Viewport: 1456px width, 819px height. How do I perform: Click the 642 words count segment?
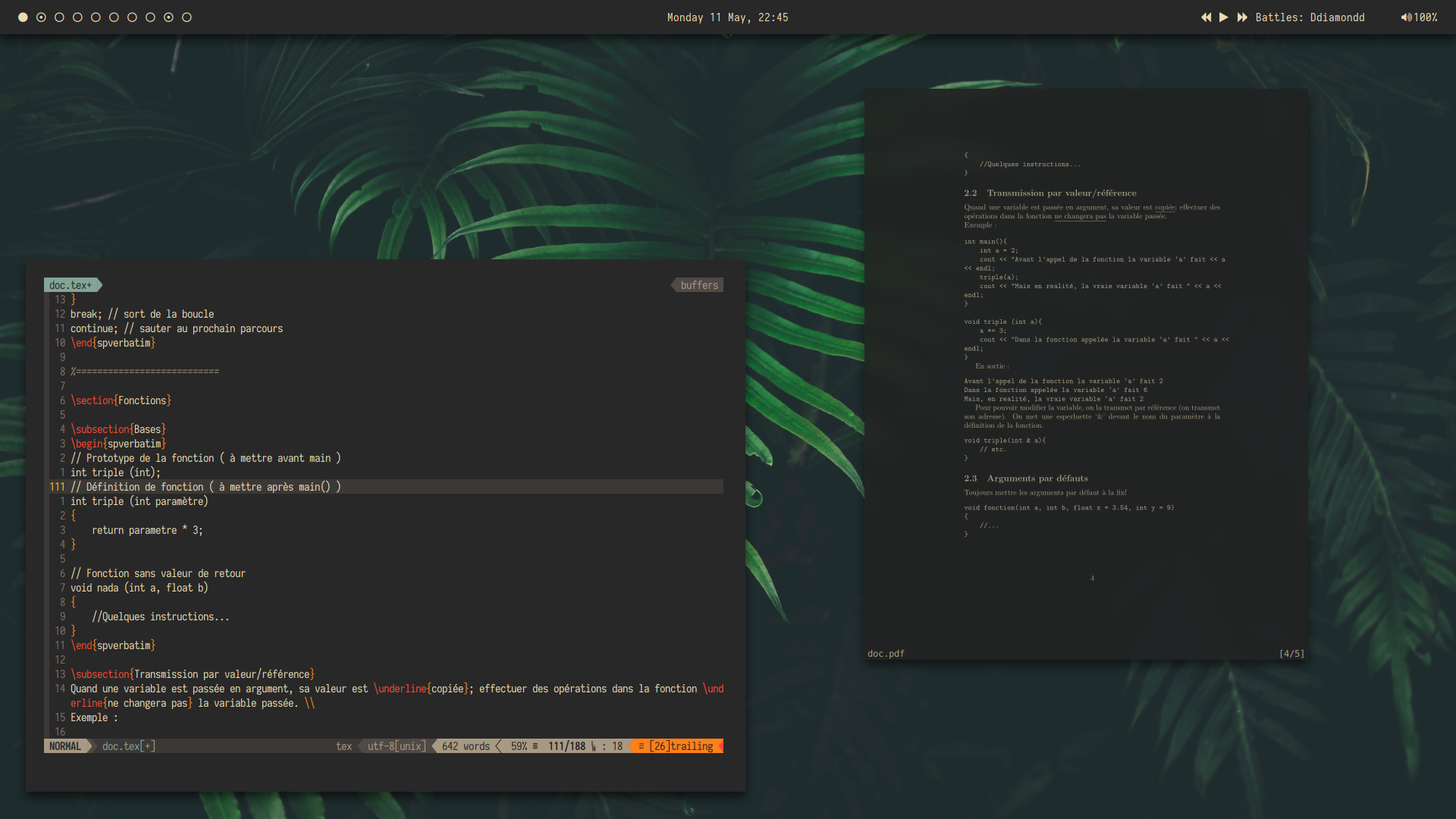coord(466,746)
